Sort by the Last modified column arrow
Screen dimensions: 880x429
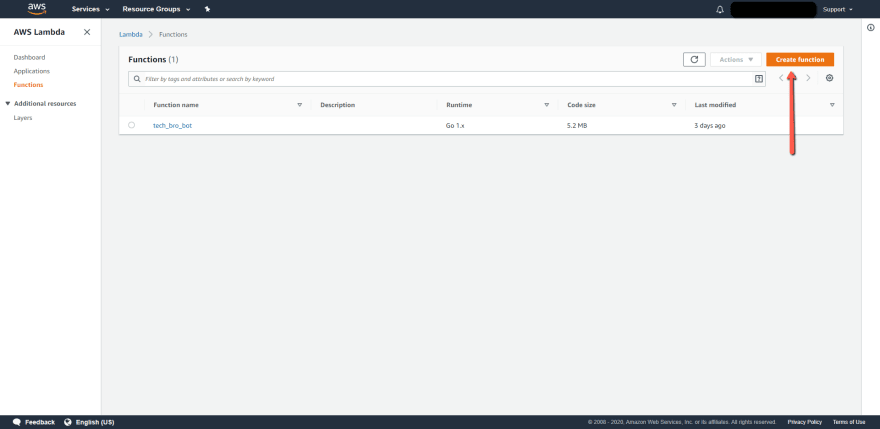832,105
